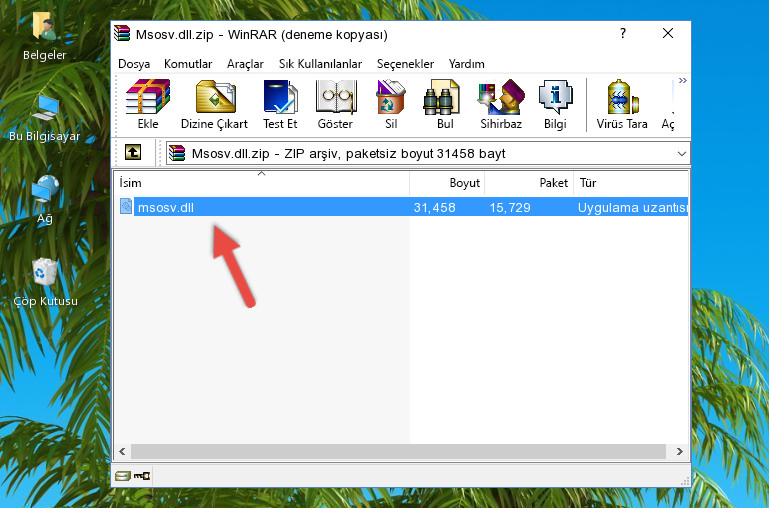Select Belgeler desktop icon

[45, 37]
